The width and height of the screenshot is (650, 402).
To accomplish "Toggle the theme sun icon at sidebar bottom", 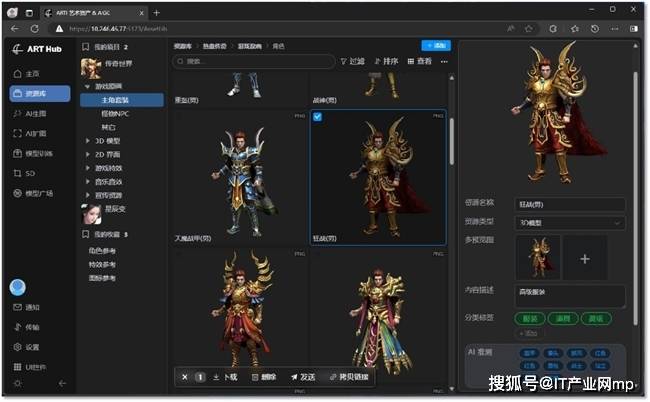I will 17,383.
